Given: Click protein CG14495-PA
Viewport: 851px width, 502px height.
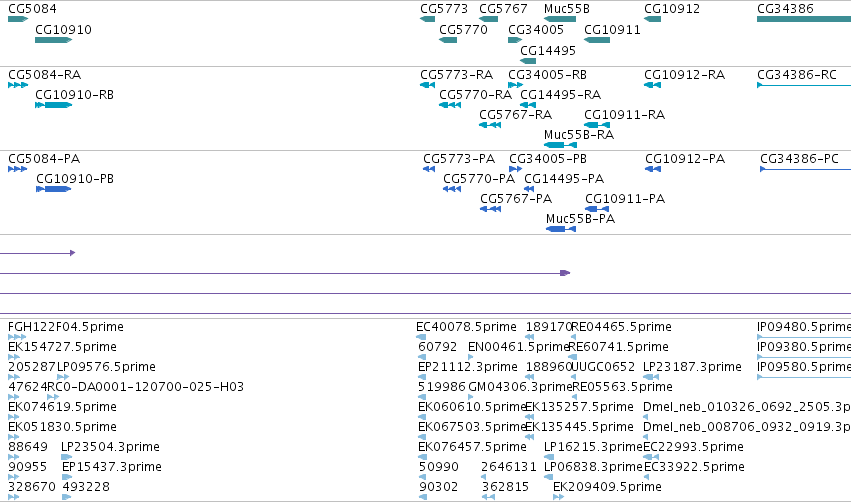Looking at the screenshot, I should pos(564,179).
